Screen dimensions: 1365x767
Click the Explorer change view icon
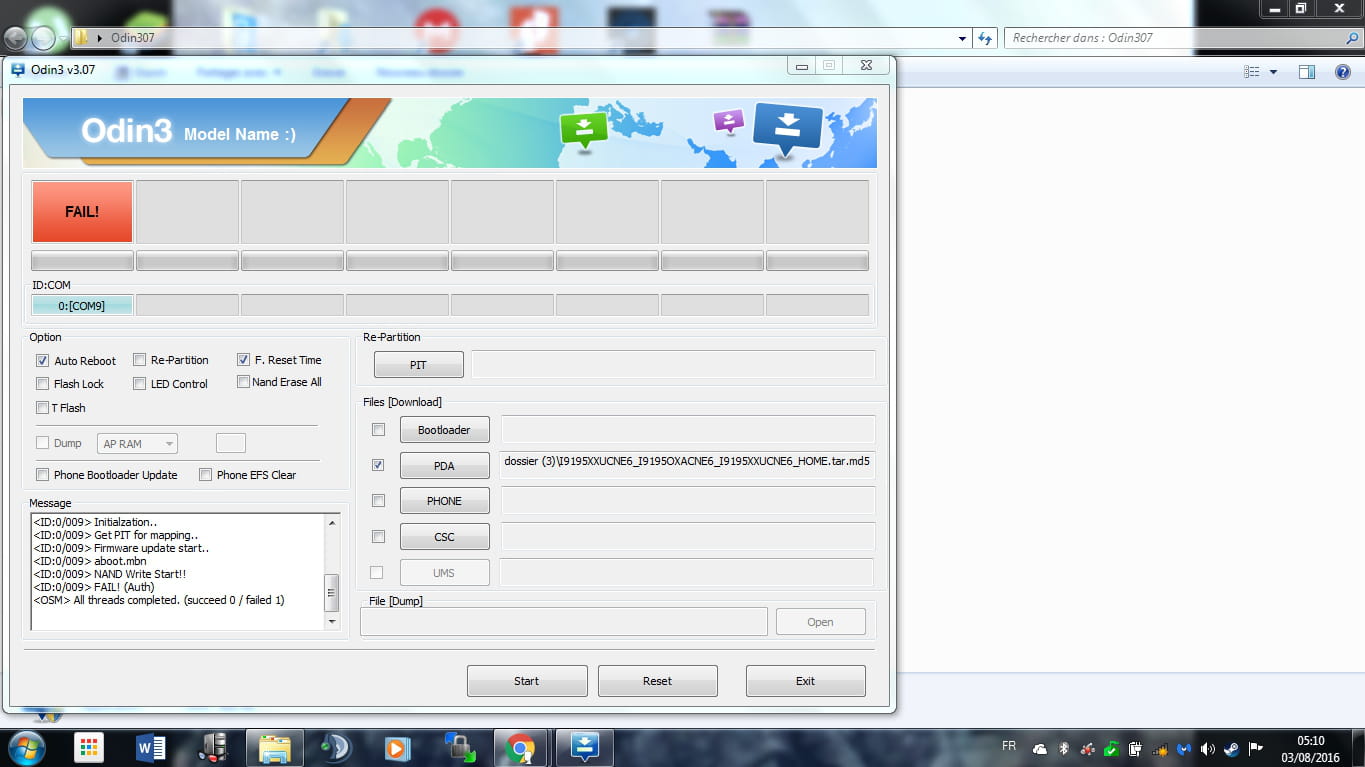point(1251,72)
